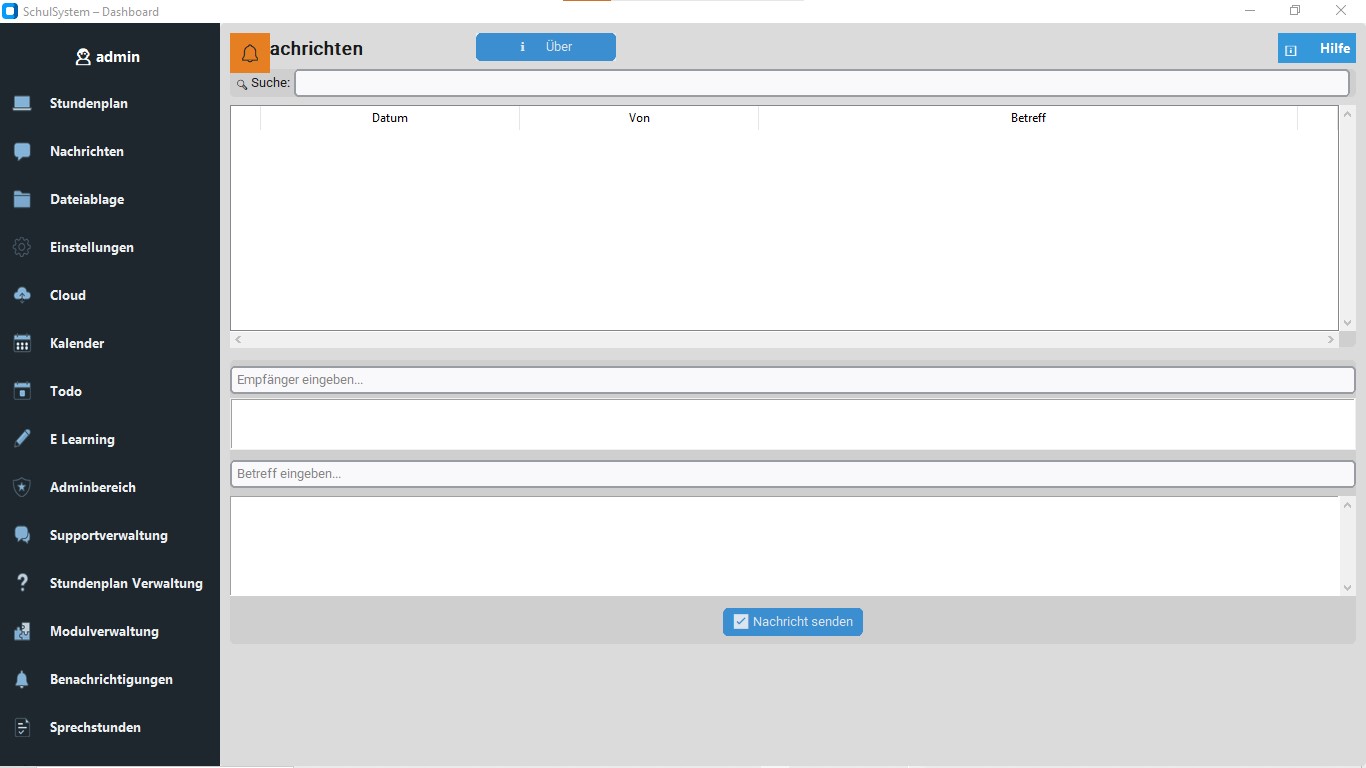Select the Adminbereich shield star icon

pyautogui.click(x=22, y=487)
